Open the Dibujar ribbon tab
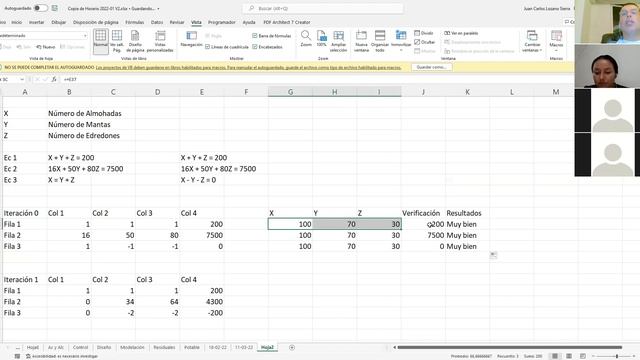This screenshot has width=640, height=360. [x=59, y=22]
